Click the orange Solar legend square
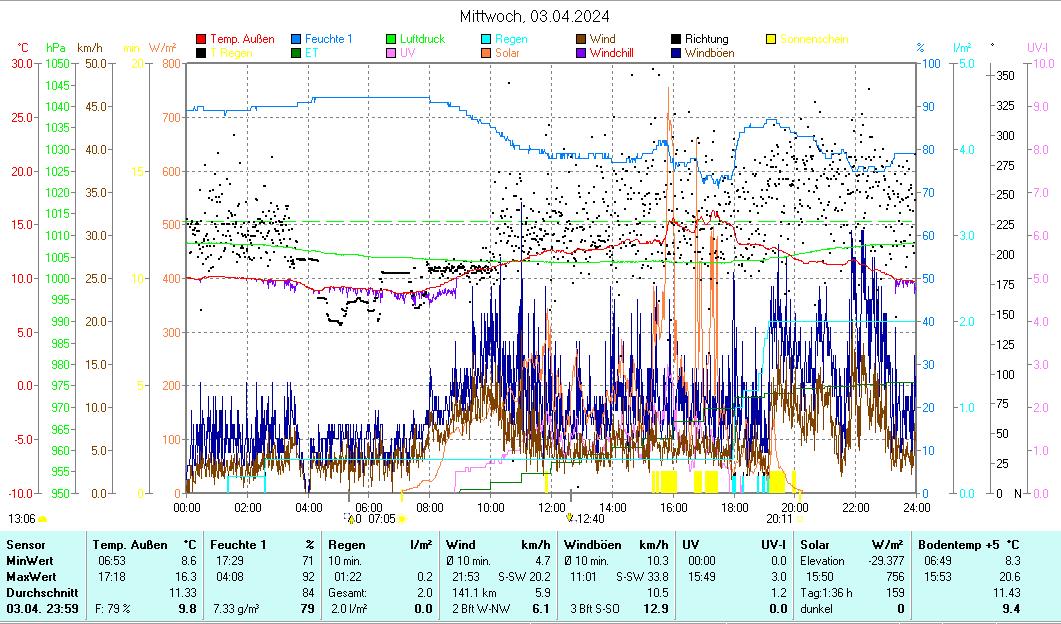 pyautogui.click(x=487, y=53)
